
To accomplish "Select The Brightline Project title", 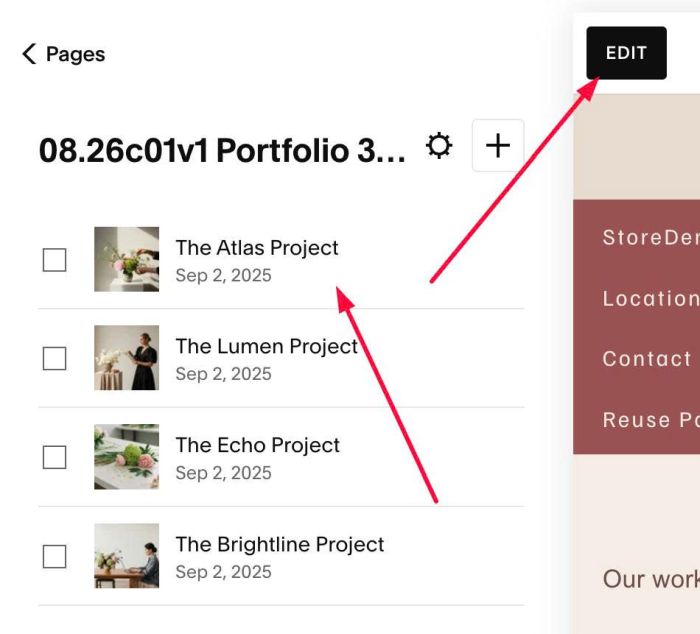I will coord(280,544).
